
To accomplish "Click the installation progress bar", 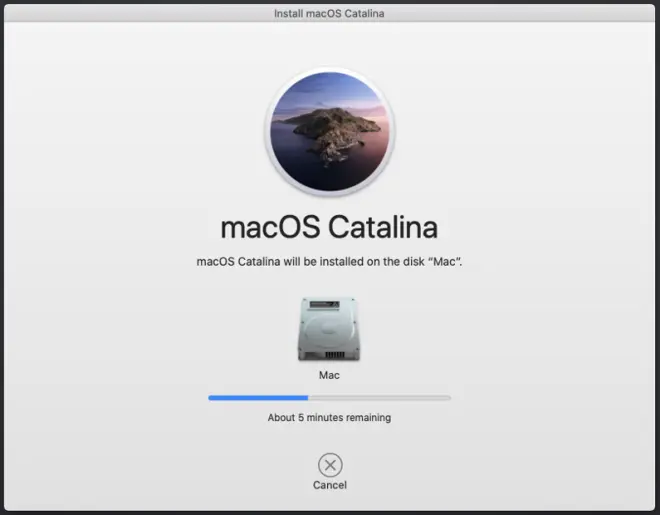I will click(330, 398).
